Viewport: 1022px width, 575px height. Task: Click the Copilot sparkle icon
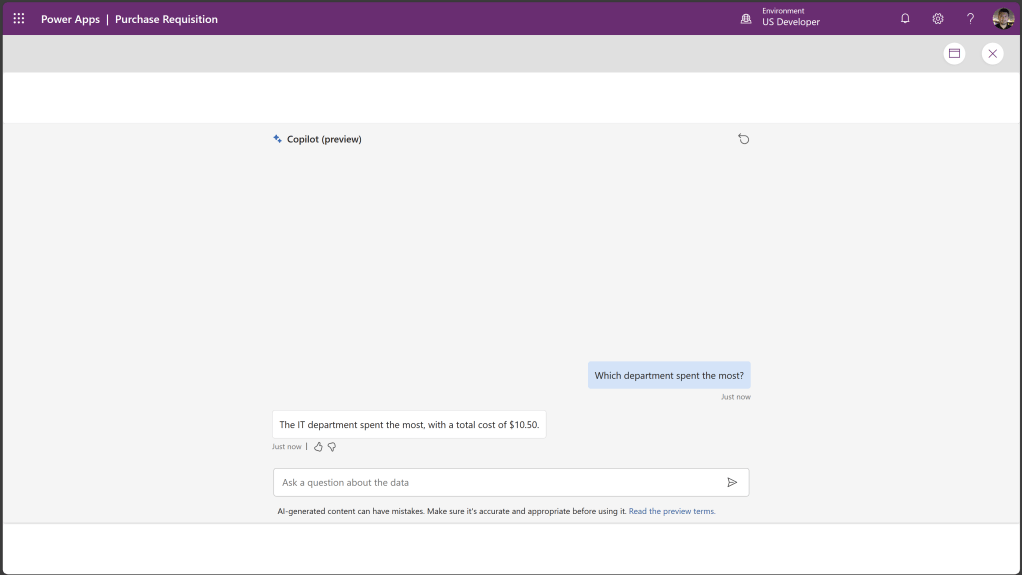(x=278, y=139)
